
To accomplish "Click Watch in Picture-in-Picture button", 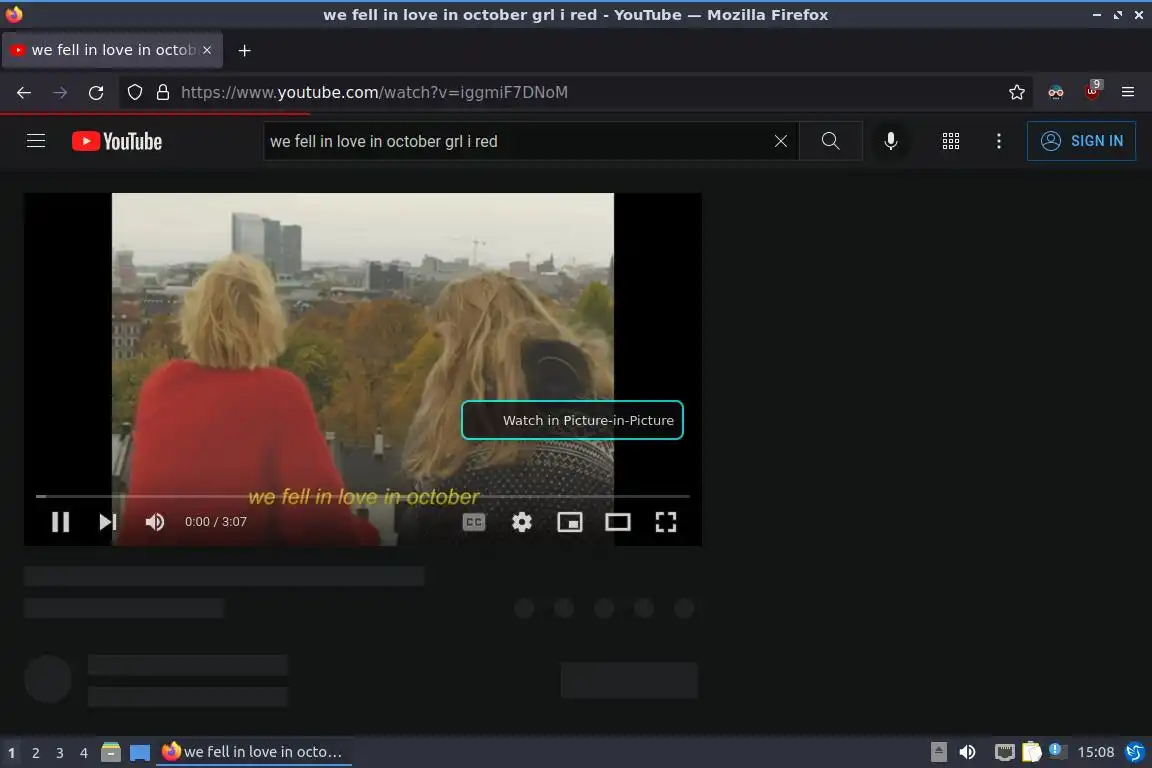I will point(572,420).
